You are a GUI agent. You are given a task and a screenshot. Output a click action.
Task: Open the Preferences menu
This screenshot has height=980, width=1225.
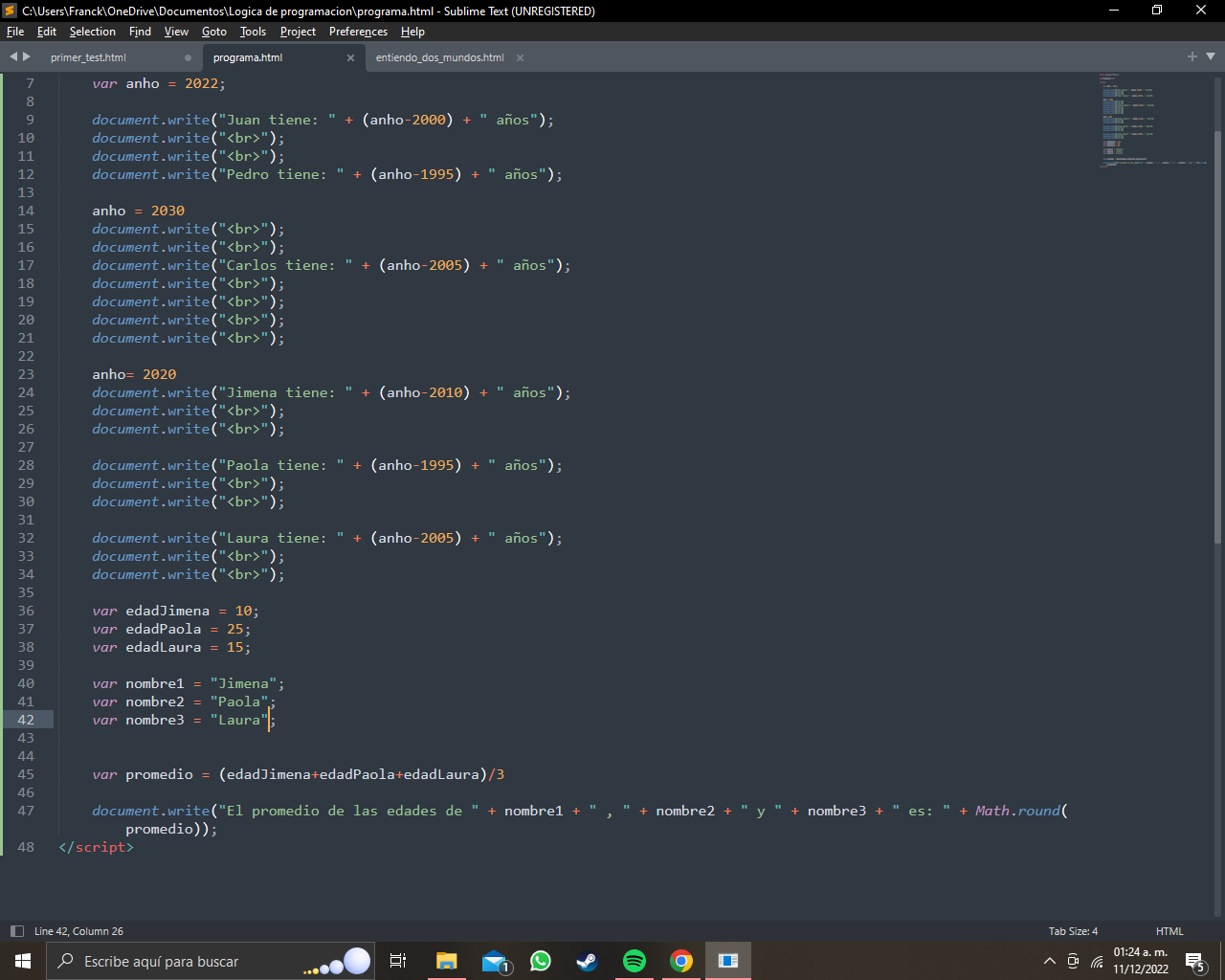[358, 32]
